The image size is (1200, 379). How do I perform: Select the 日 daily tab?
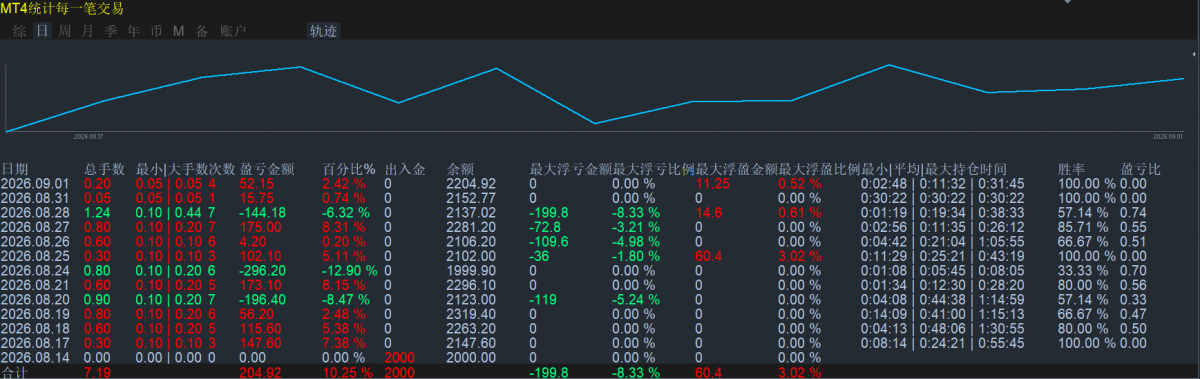pos(42,31)
